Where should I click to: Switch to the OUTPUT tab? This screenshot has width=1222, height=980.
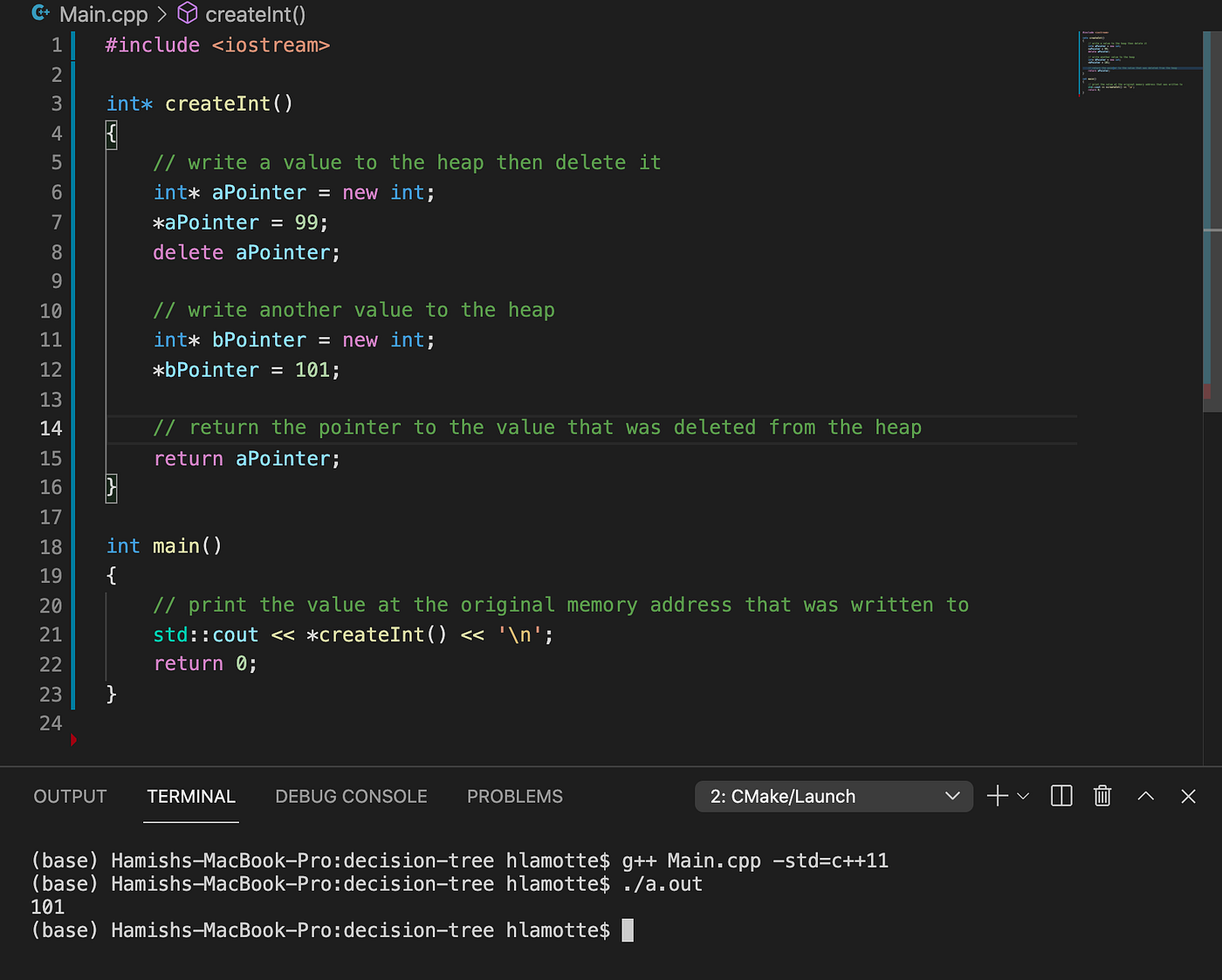(70, 797)
